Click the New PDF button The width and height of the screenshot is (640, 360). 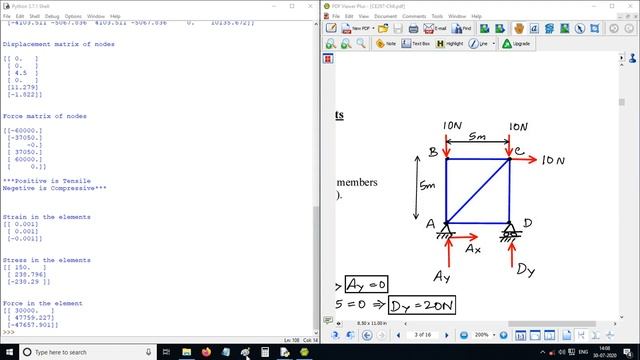356,28
